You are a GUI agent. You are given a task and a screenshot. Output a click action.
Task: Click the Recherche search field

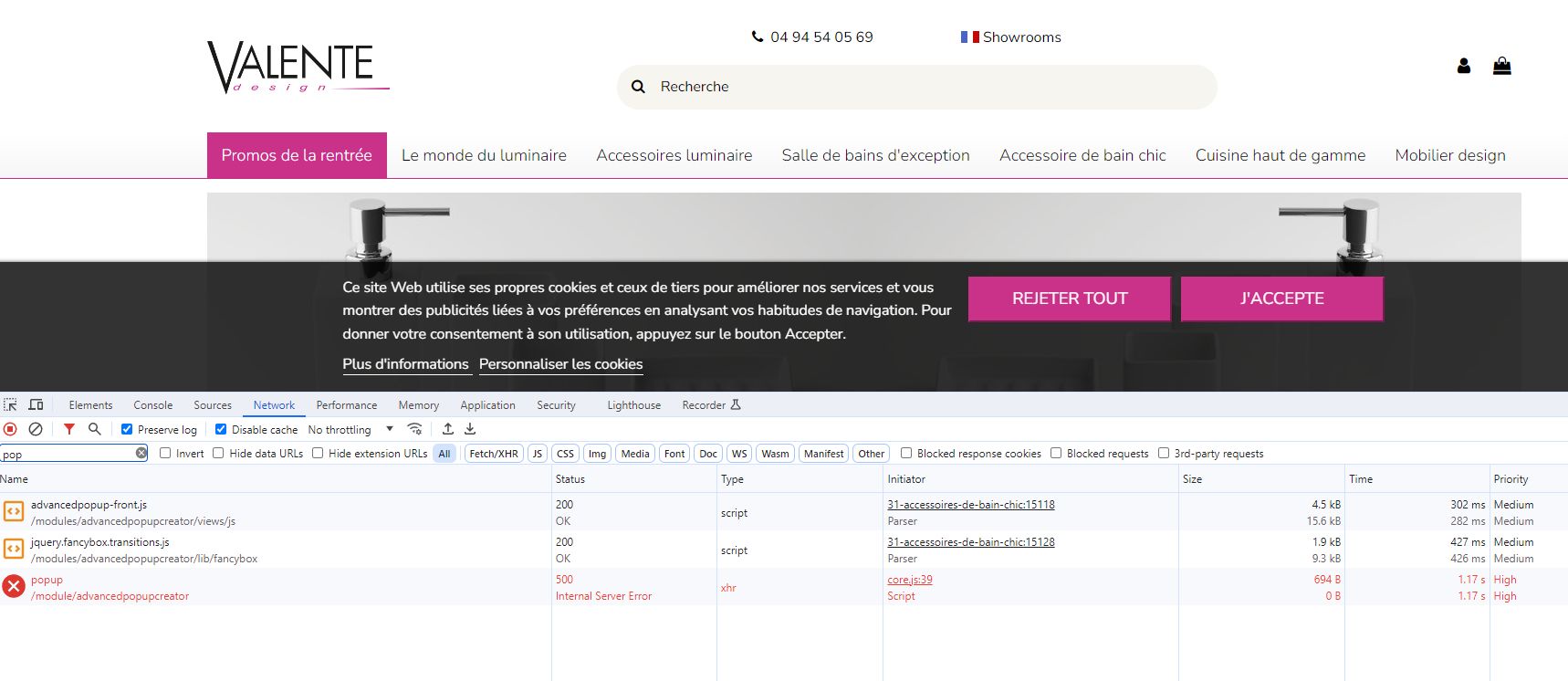917,87
